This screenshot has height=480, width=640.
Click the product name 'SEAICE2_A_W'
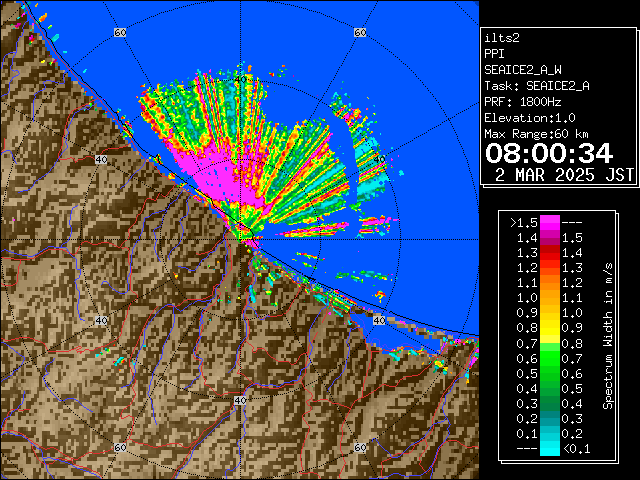click(523, 70)
